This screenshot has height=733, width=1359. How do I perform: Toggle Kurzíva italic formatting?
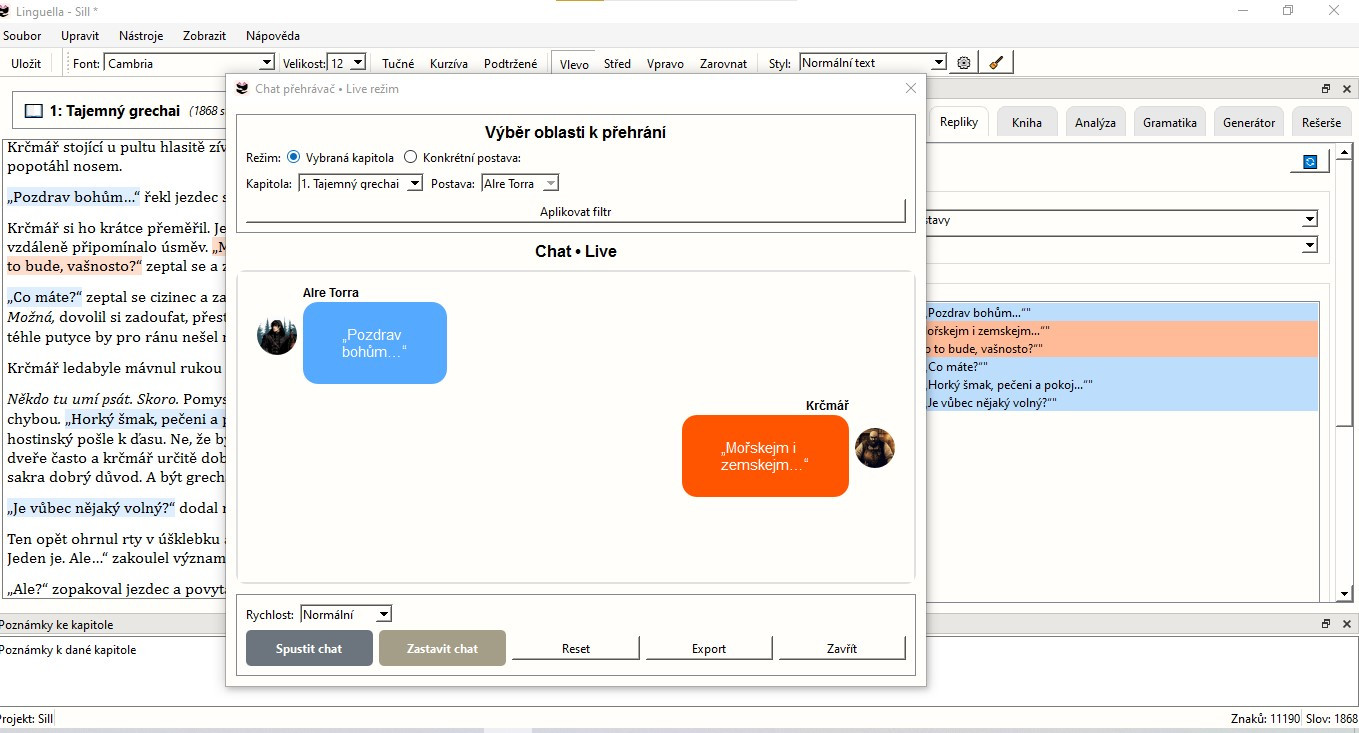click(x=449, y=63)
